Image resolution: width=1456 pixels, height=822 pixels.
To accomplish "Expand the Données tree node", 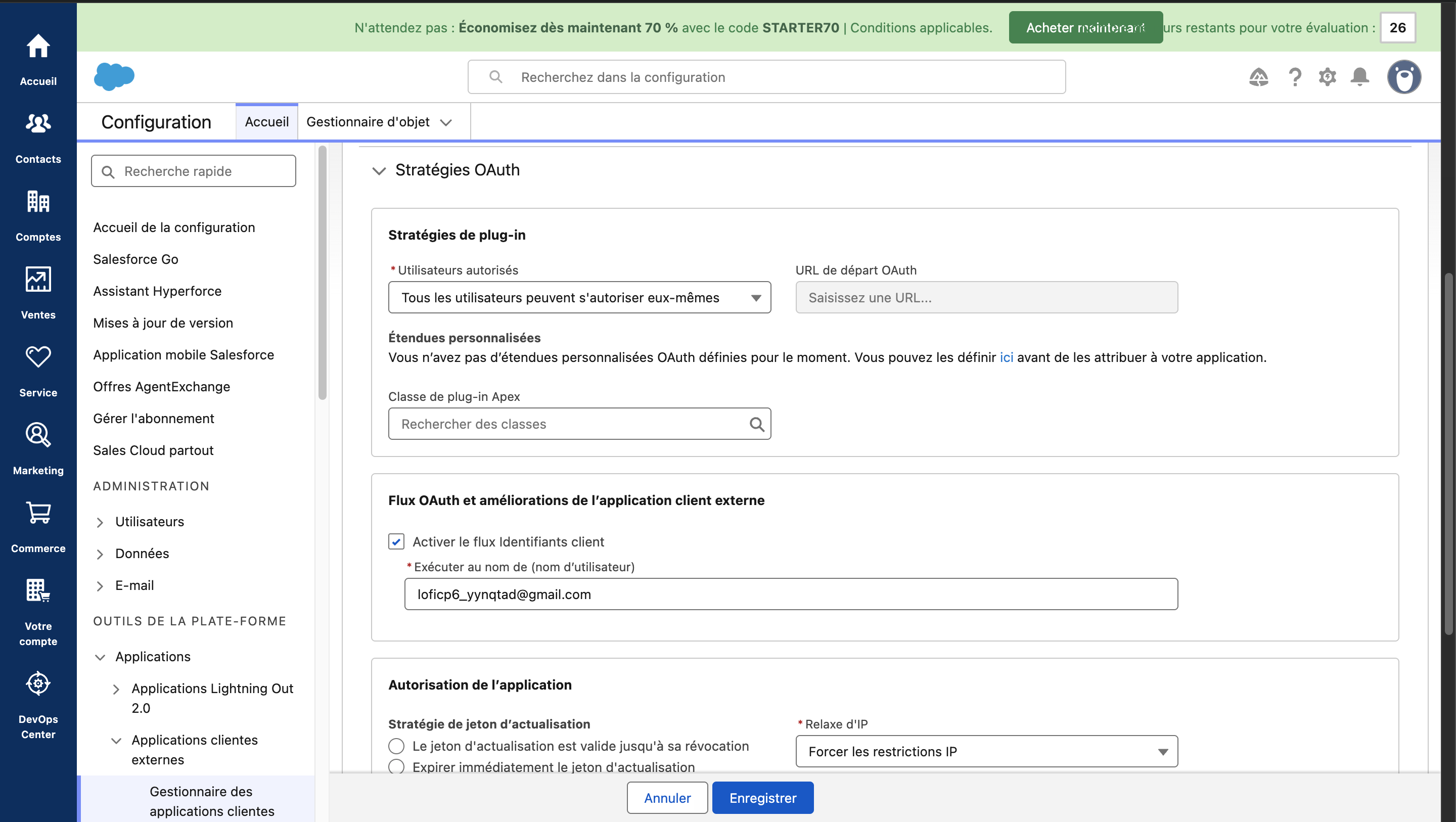I will (x=100, y=554).
